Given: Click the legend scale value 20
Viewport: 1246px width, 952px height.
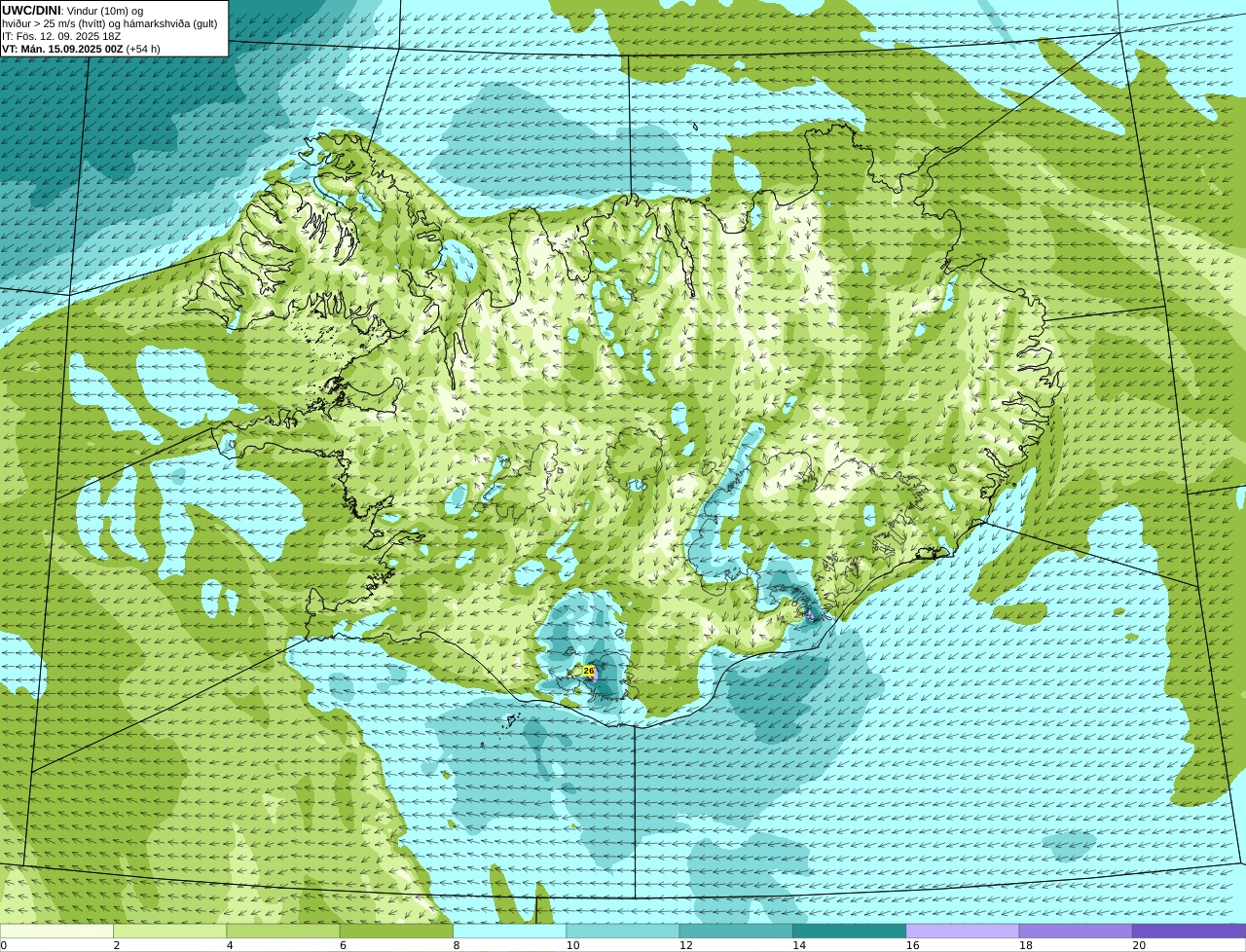Looking at the screenshot, I should pyautogui.click(x=1139, y=945).
